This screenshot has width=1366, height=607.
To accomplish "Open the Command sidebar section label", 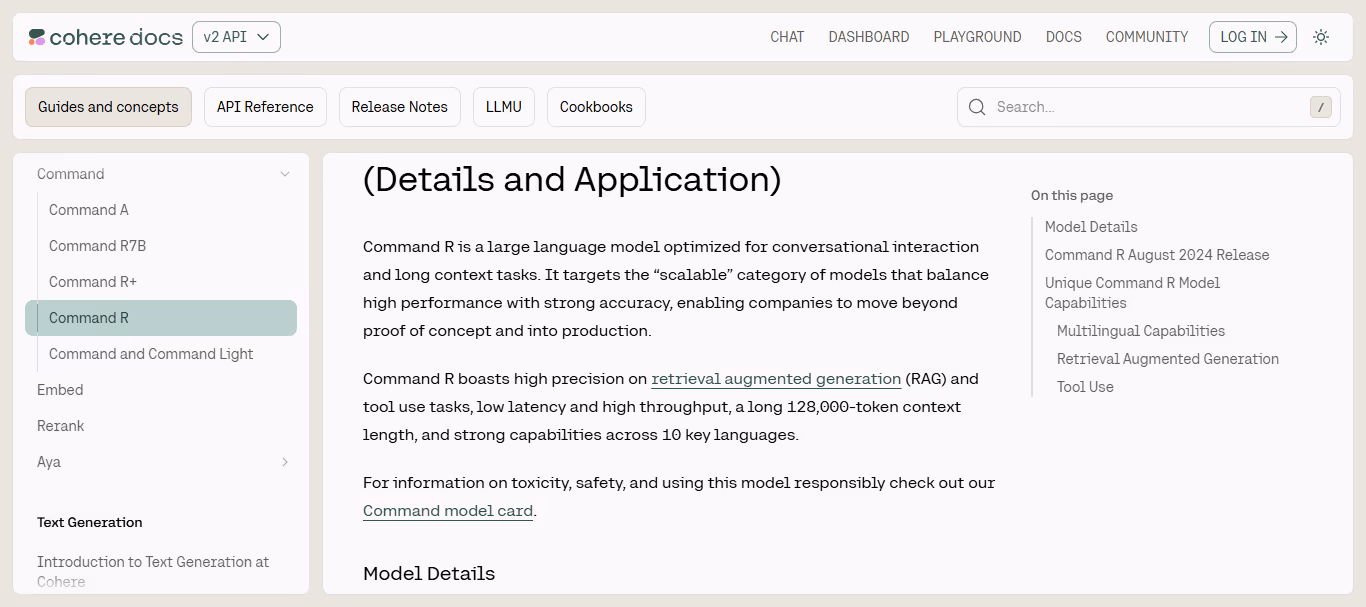I will click(70, 174).
